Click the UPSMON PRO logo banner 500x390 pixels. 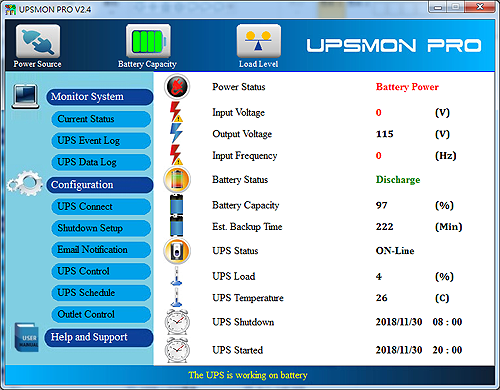coord(394,45)
